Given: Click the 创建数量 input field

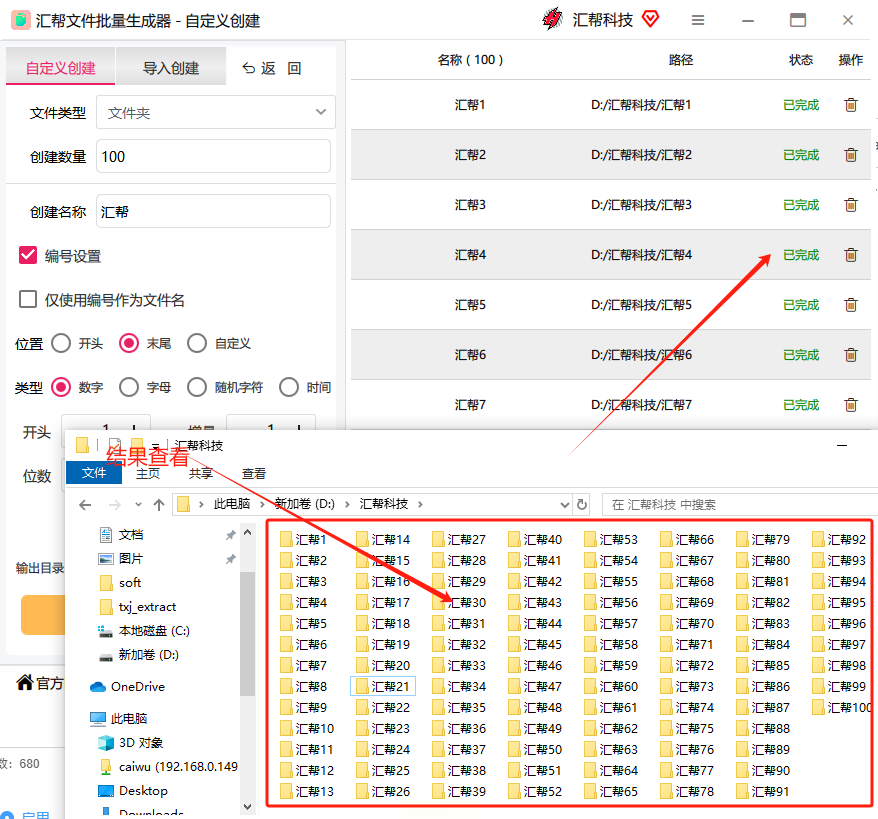Looking at the screenshot, I should [x=213, y=156].
